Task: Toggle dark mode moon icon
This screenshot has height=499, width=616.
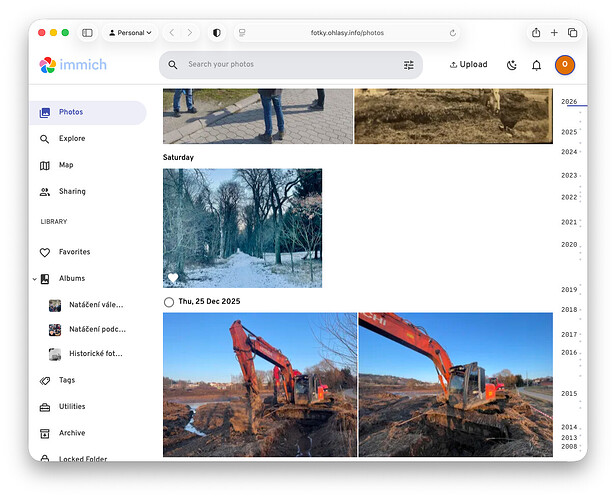Action: pos(512,65)
